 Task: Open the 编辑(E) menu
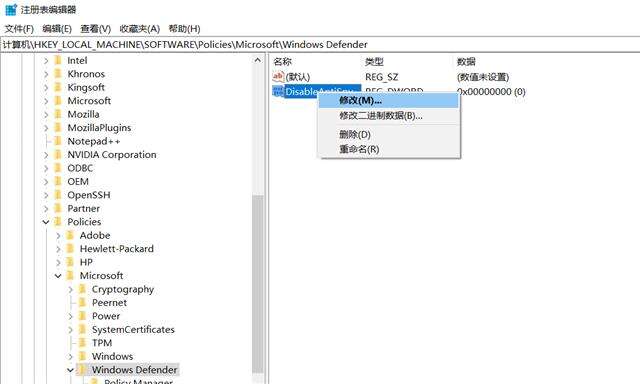tap(57, 29)
